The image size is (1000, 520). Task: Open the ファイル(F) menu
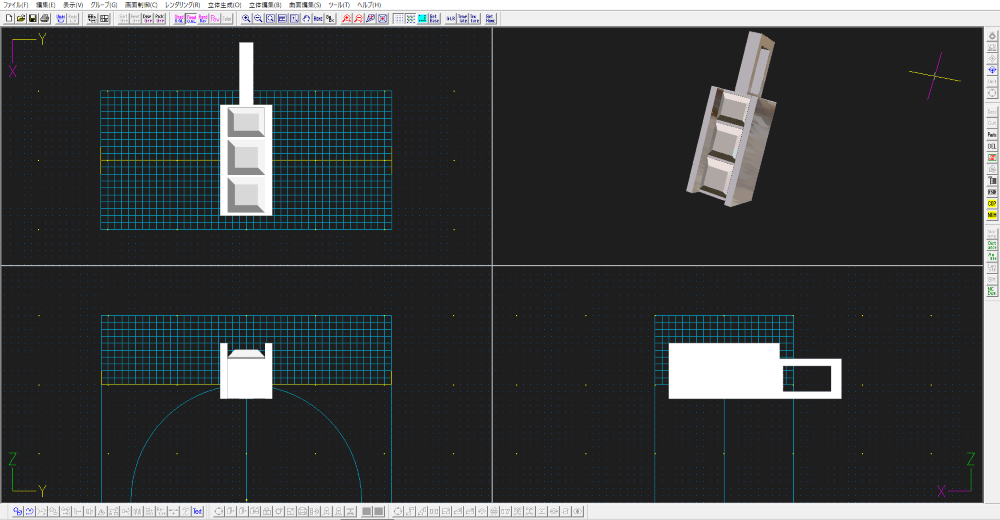point(16,5)
